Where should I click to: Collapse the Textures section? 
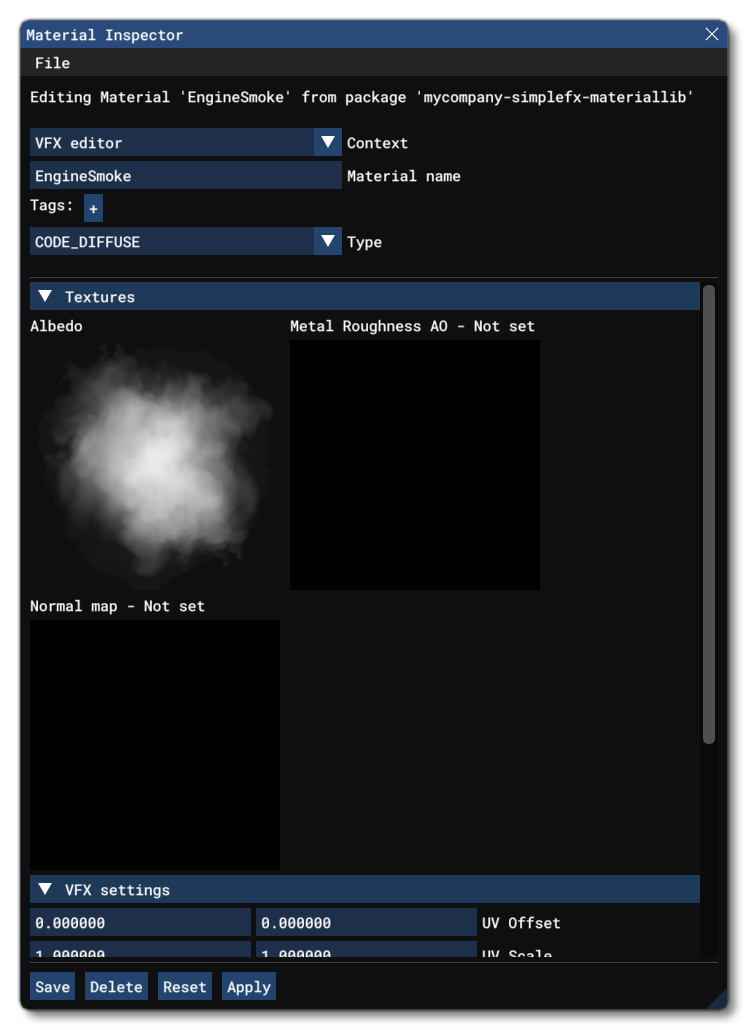(x=45, y=297)
